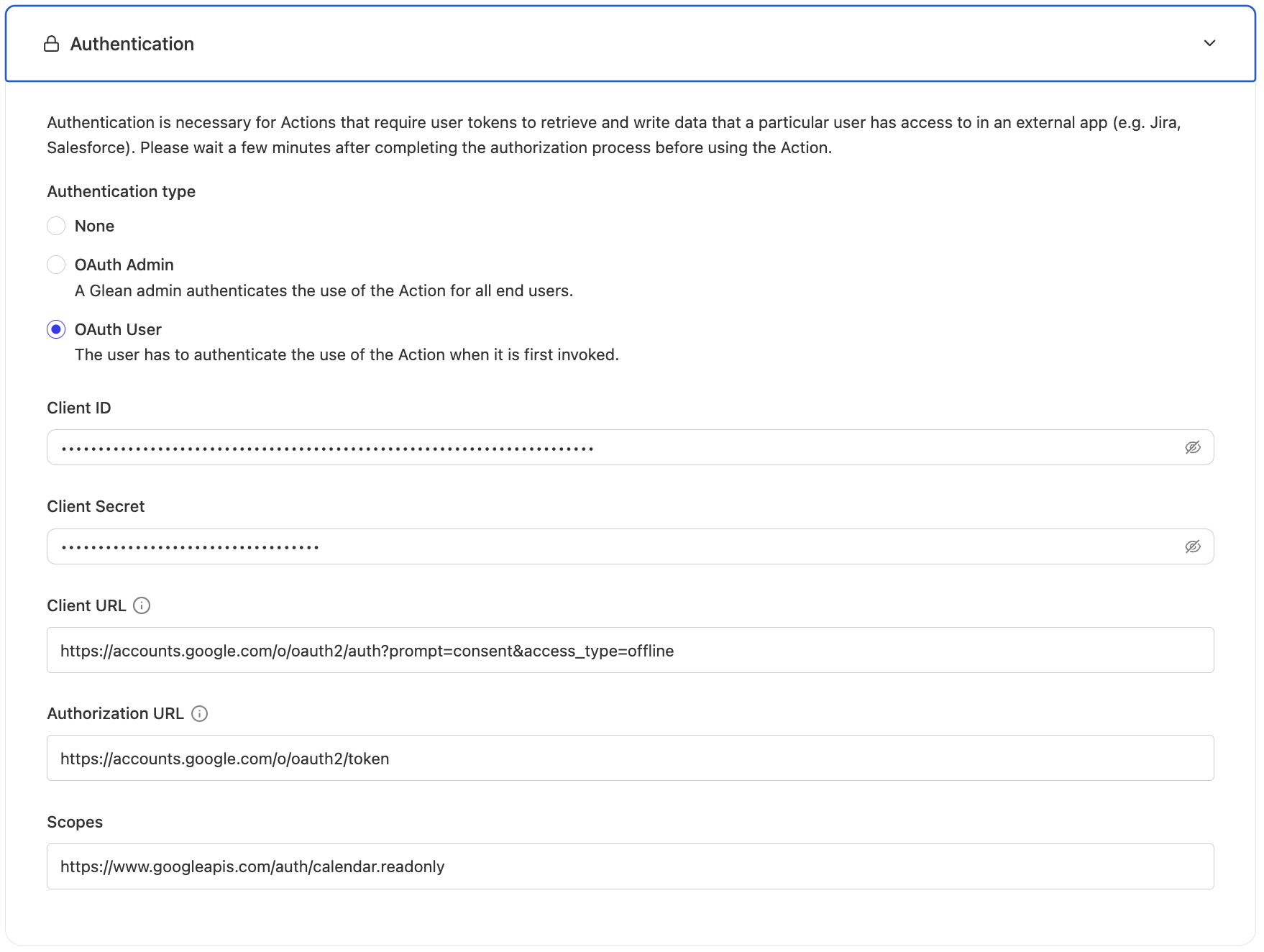Select the None authentication type

tap(56, 225)
